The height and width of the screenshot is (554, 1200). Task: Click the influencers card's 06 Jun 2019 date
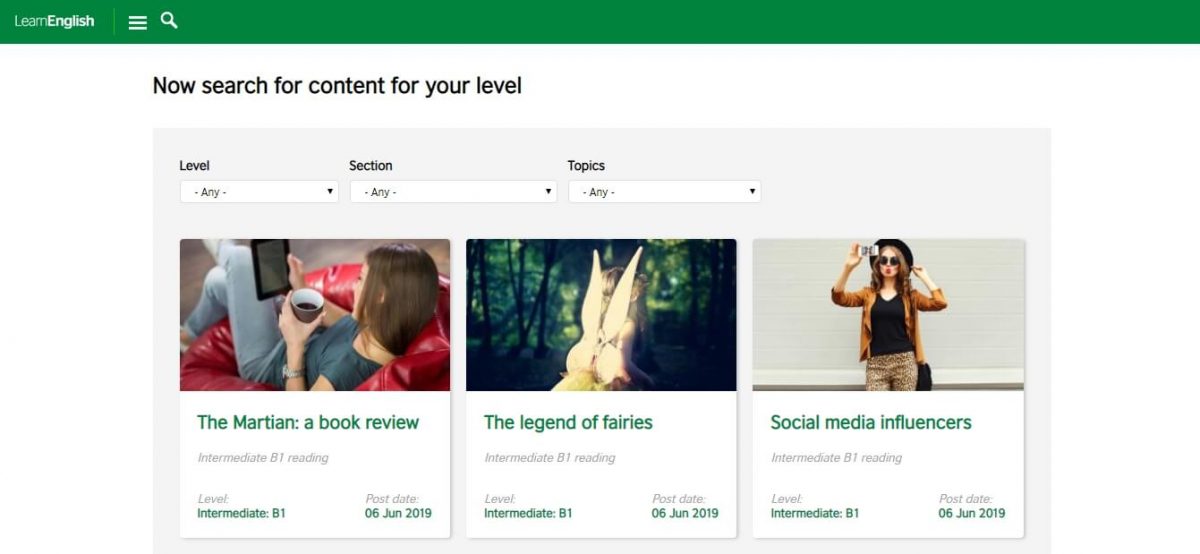[x=971, y=513]
